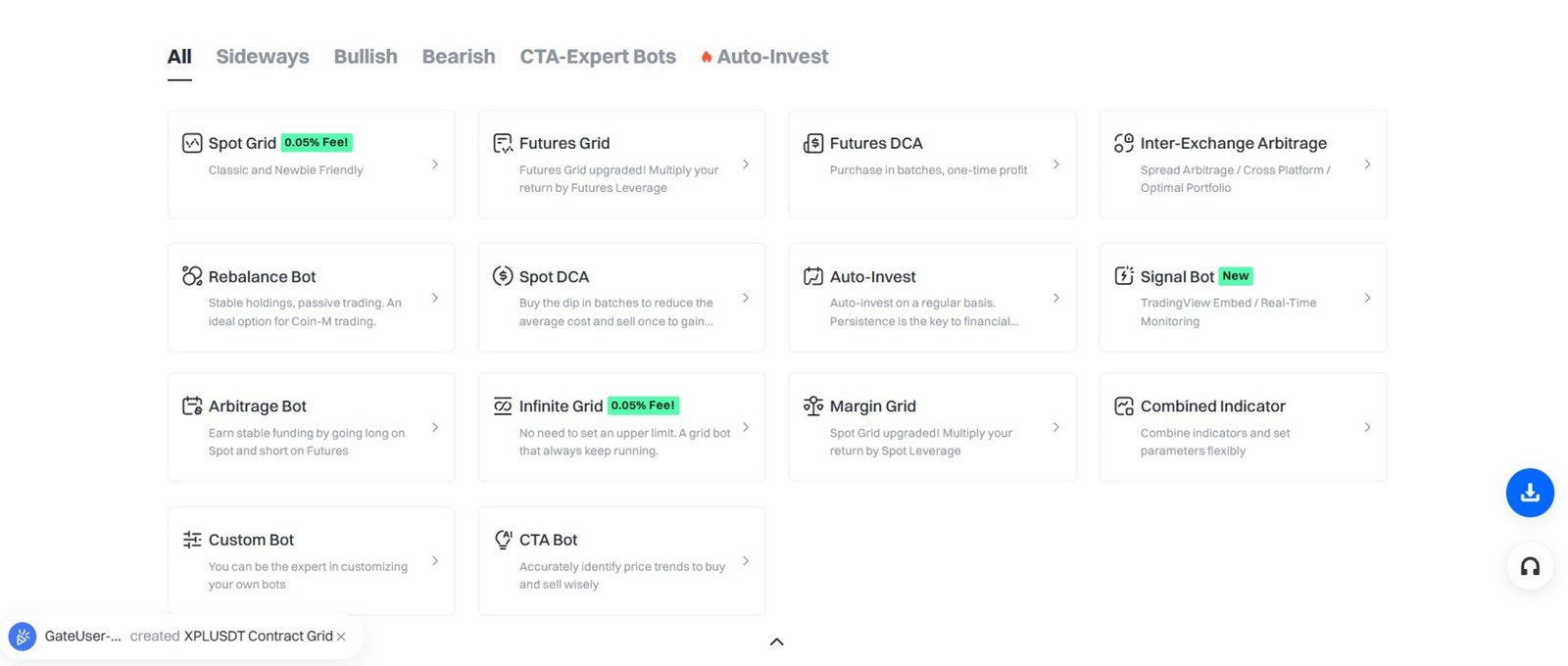This screenshot has height=666, width=1568.
Task: Click the Inter-Exchange Arbitrage icon
Action: [x=1123, y=142]
